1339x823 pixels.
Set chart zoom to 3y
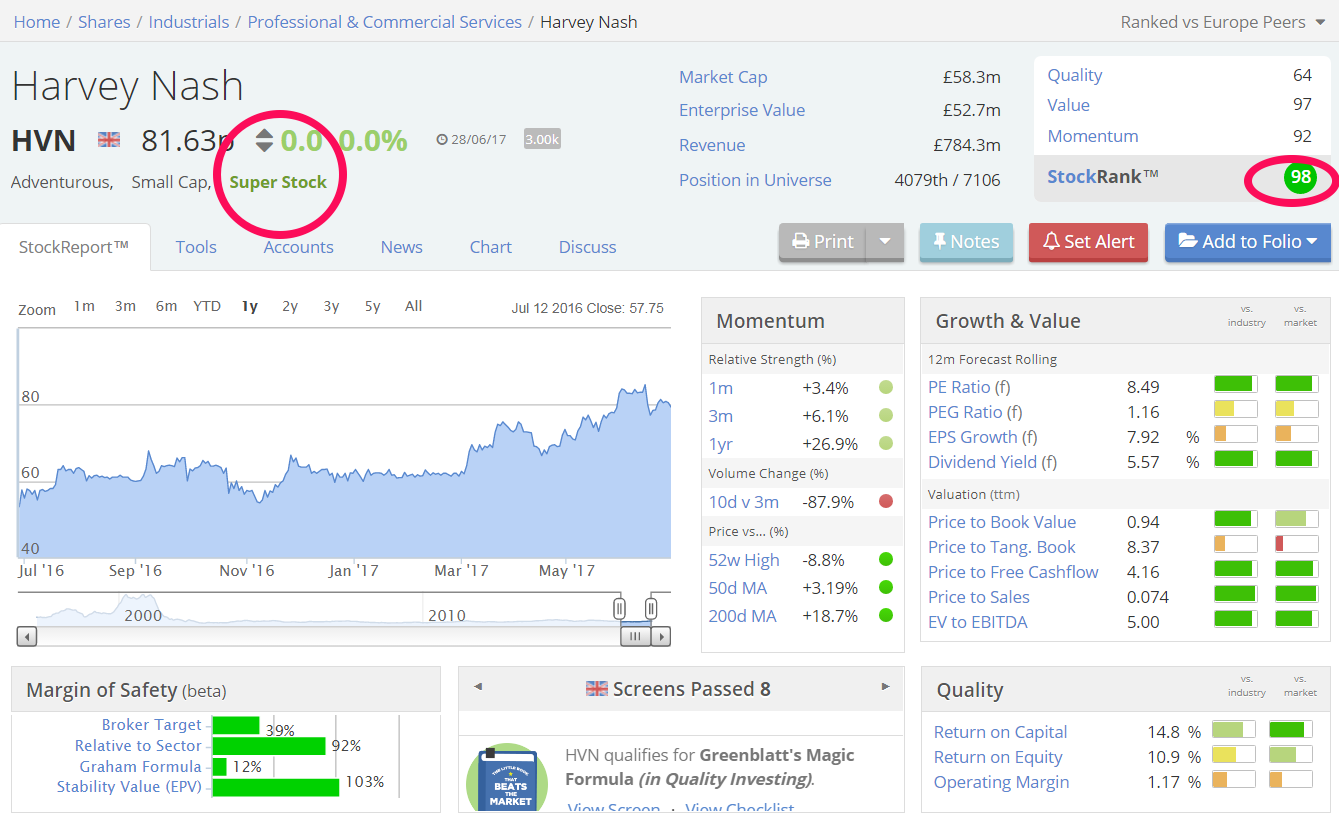pyautogui.click(x=331, y=306)
